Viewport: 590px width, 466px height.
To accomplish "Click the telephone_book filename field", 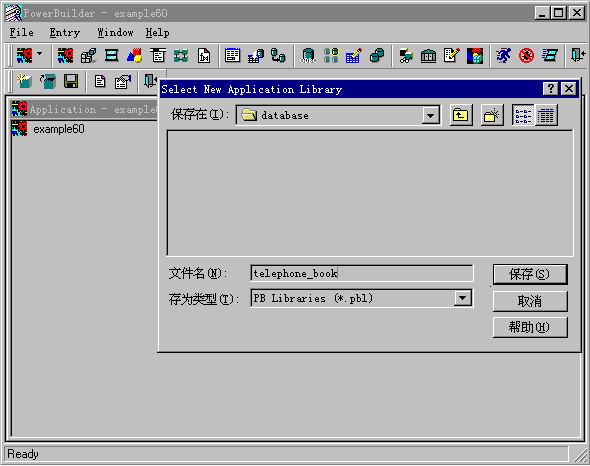I will [362, 273].
